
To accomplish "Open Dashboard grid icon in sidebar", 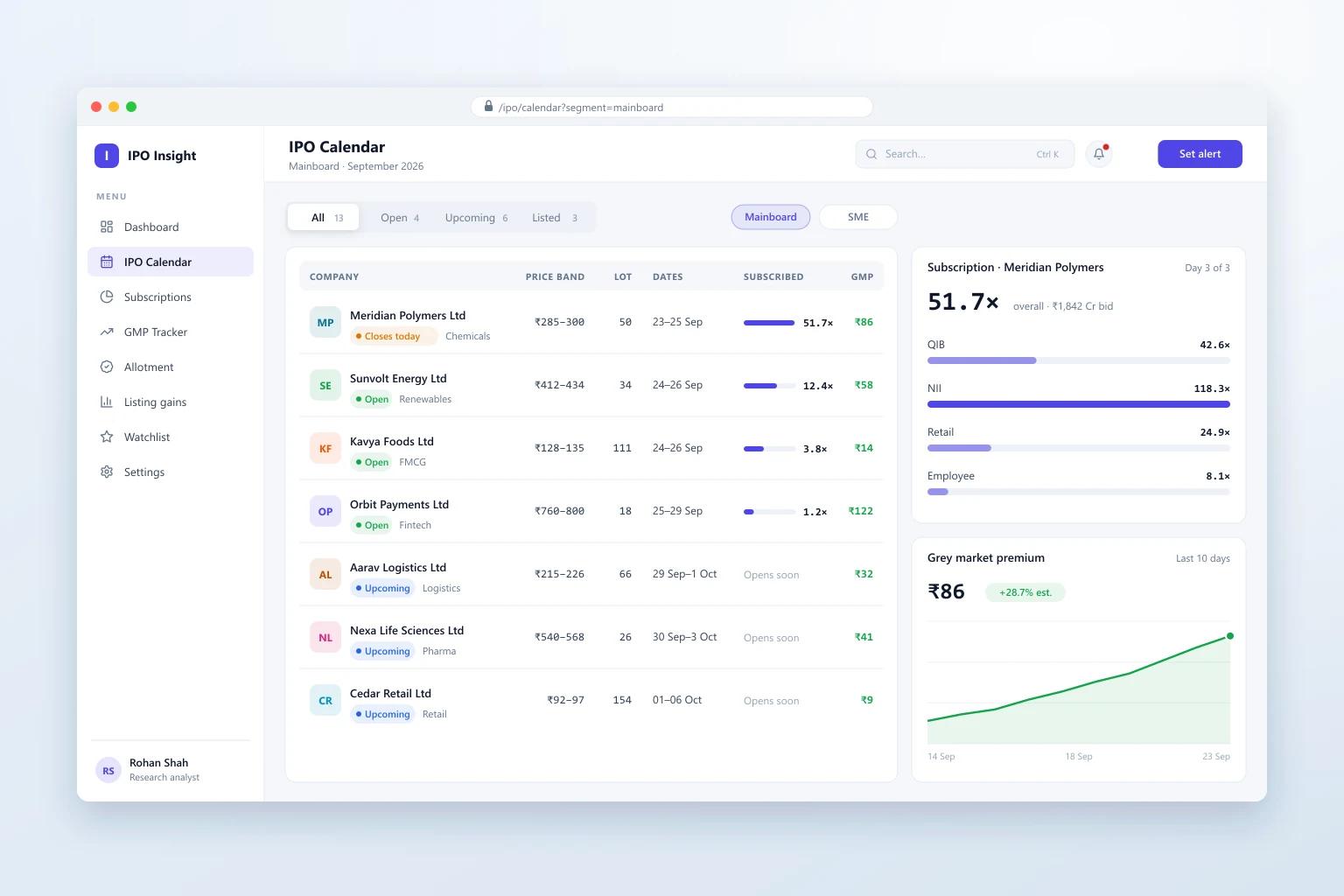I will (x=107, y=227).
